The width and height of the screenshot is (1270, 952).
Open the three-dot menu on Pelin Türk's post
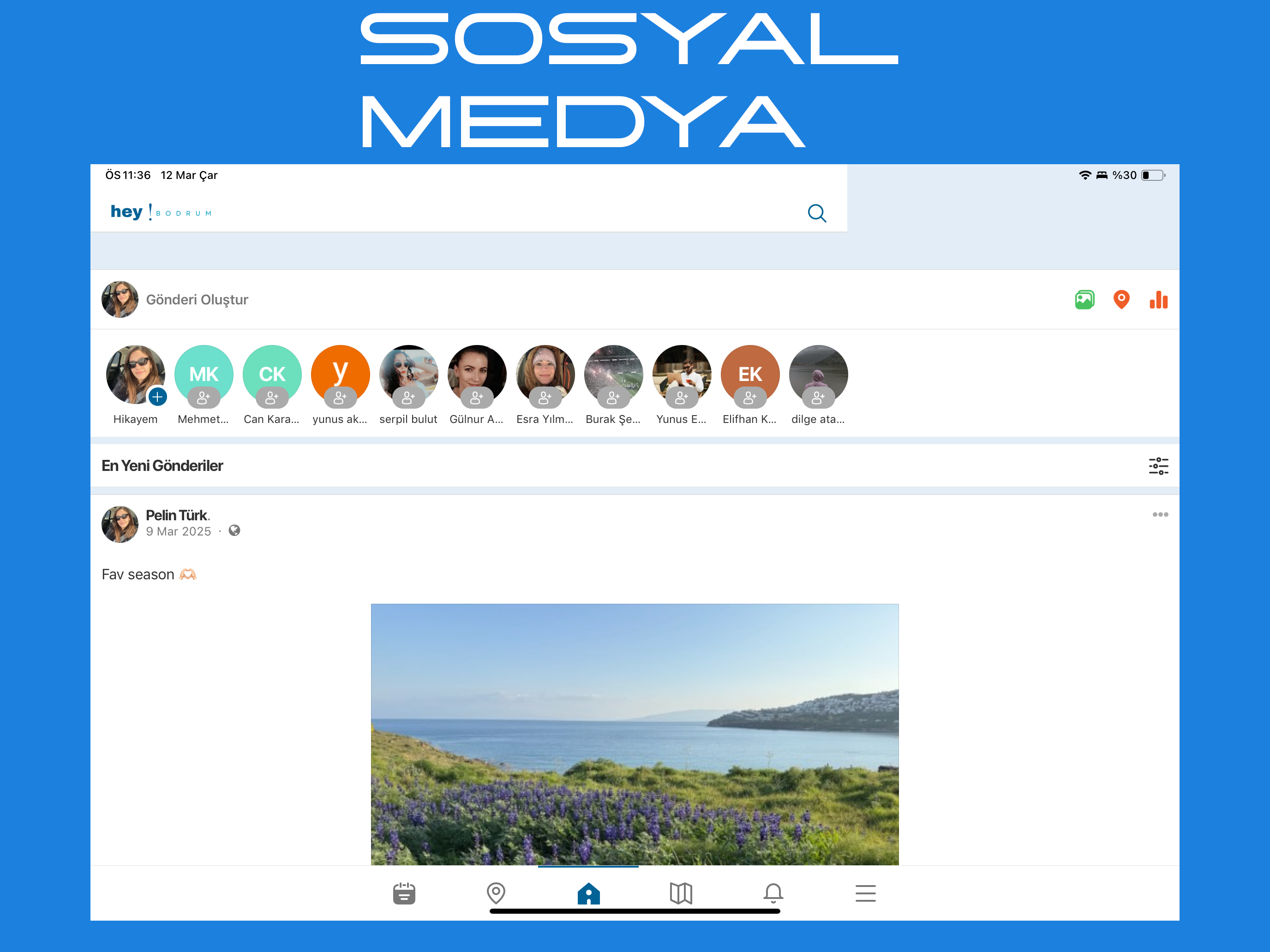tap(1160, 514)
